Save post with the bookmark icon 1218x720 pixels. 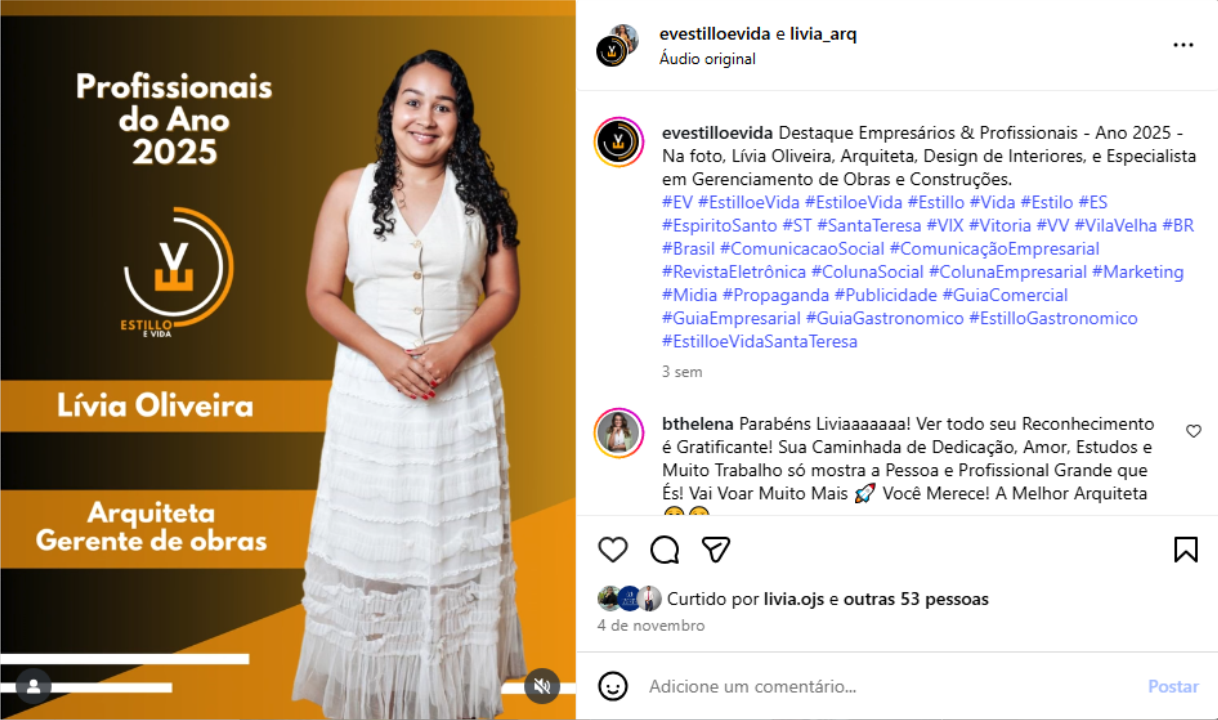coord(1185,549)
